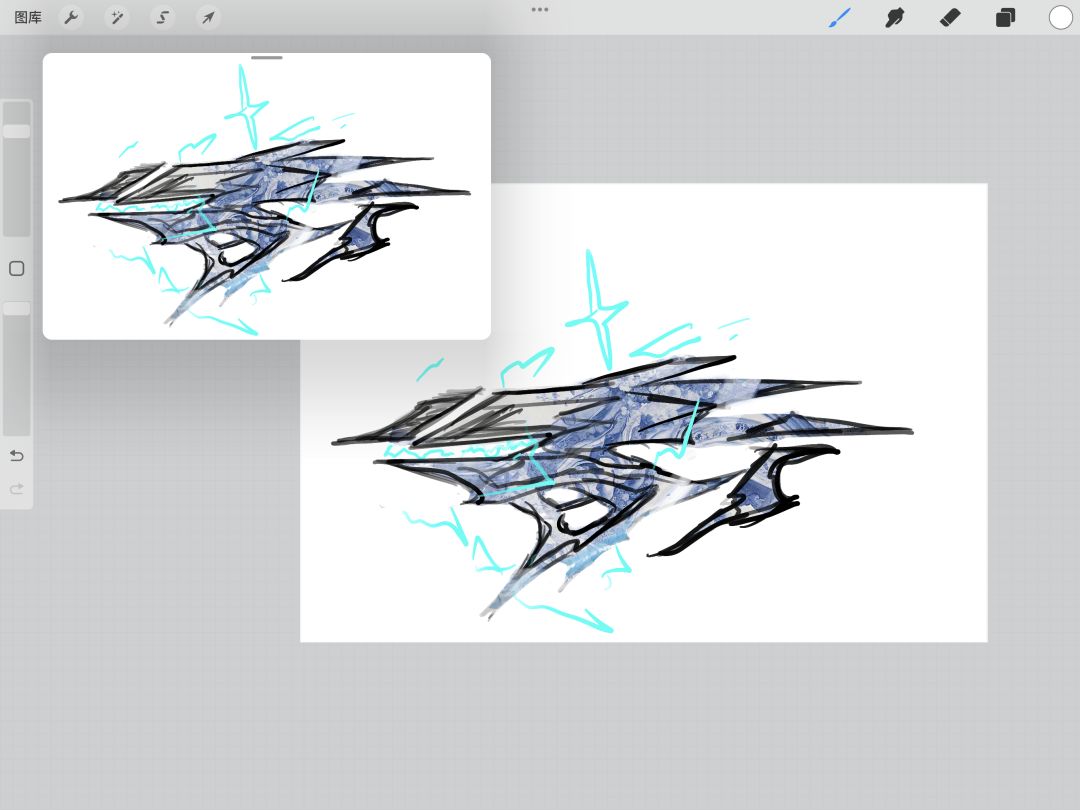
Task: Click the reference window grab handle
Action: pos(267,57)
